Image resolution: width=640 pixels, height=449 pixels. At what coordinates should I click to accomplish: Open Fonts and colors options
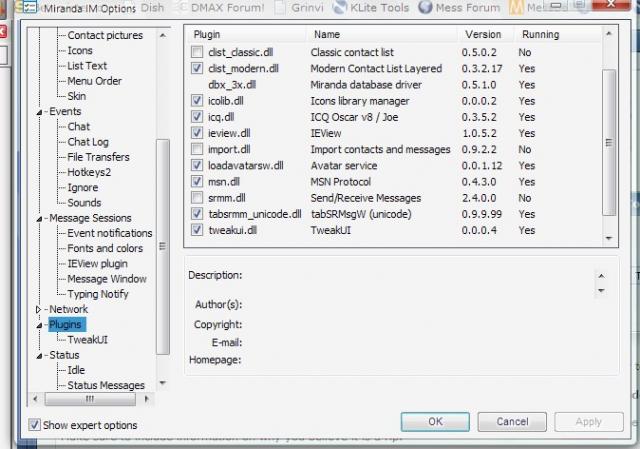click(x=105, y=248)
